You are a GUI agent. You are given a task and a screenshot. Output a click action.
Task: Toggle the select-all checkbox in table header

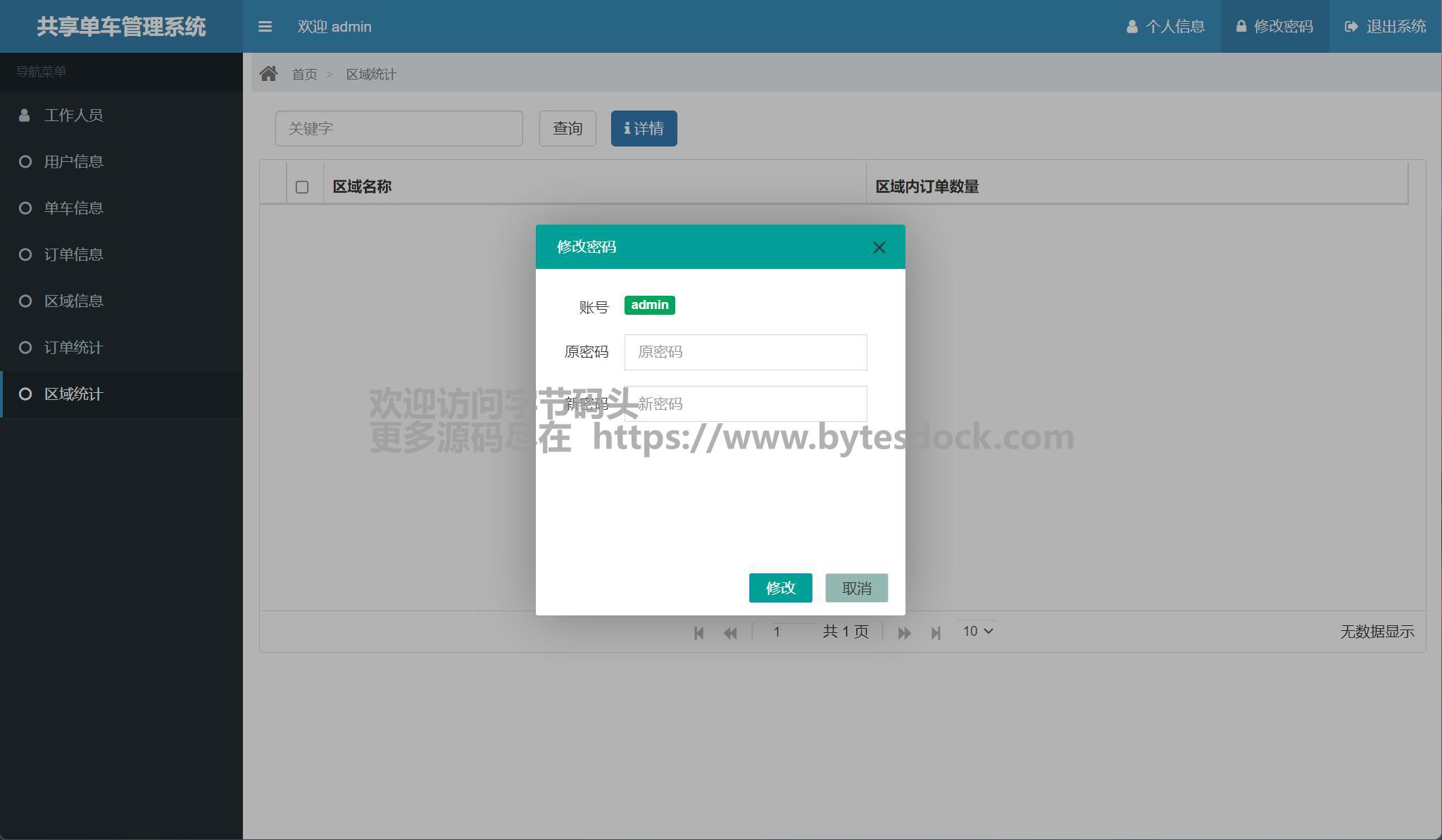(x=302, y=187)
